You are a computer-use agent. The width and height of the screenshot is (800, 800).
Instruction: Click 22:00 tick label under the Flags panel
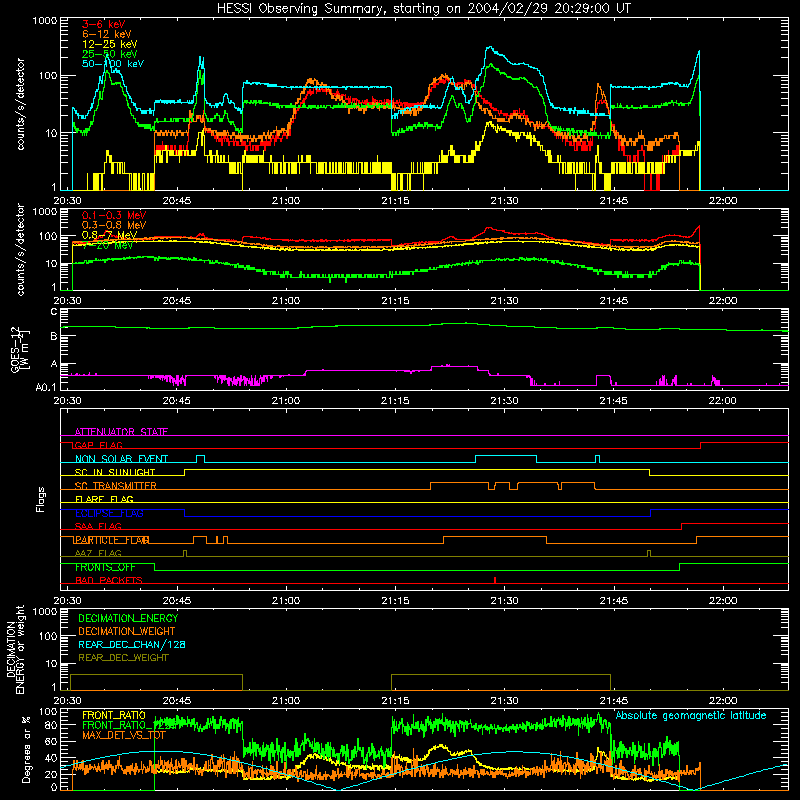point(723,601)
